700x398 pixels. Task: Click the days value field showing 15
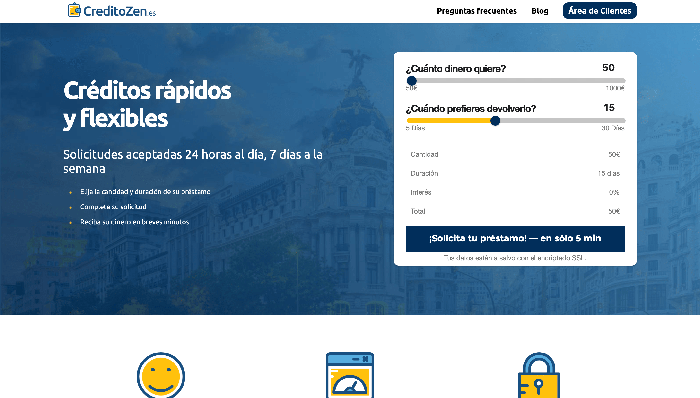point(608,108)
